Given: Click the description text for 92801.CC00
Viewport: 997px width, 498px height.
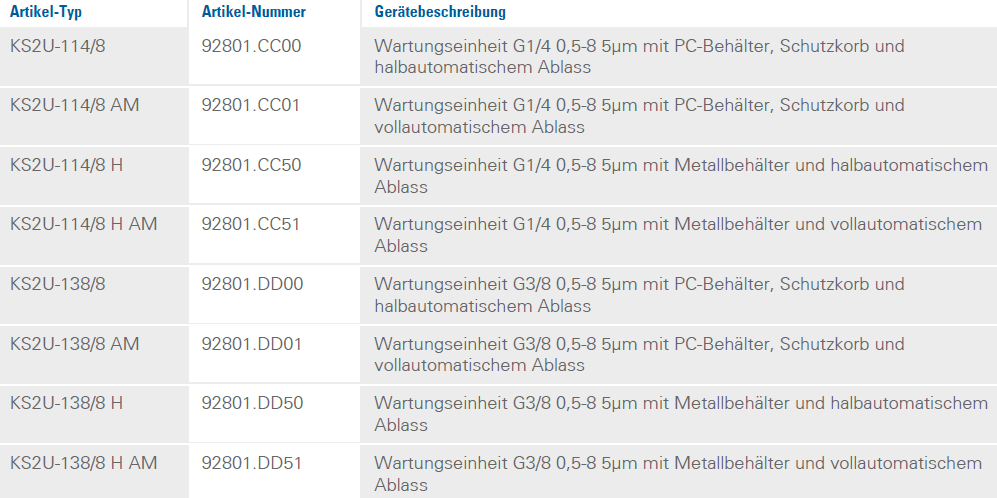Looking at the screenshot, I should coord(639,57).
